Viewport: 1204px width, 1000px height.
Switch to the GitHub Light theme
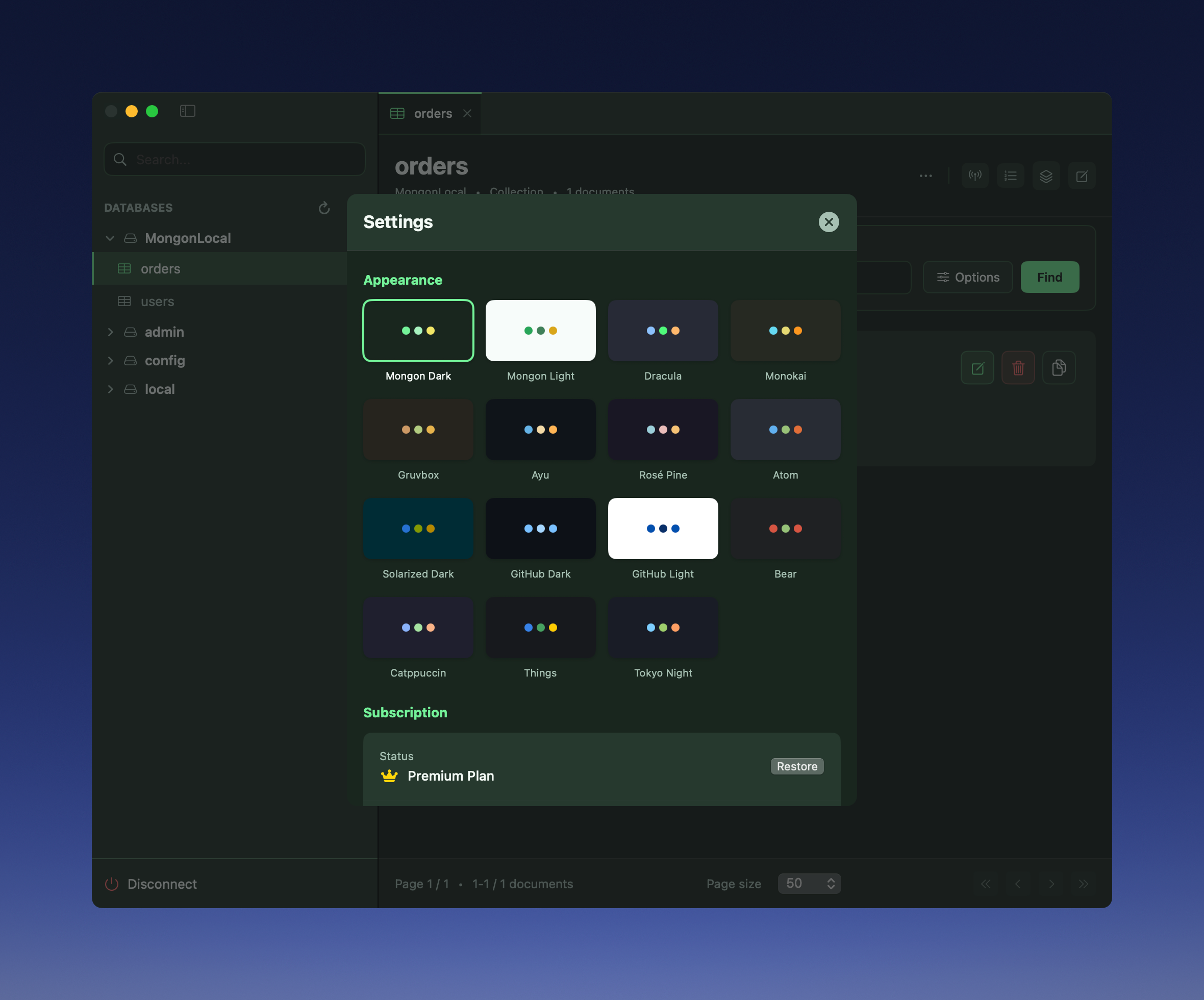pos(663,528)
